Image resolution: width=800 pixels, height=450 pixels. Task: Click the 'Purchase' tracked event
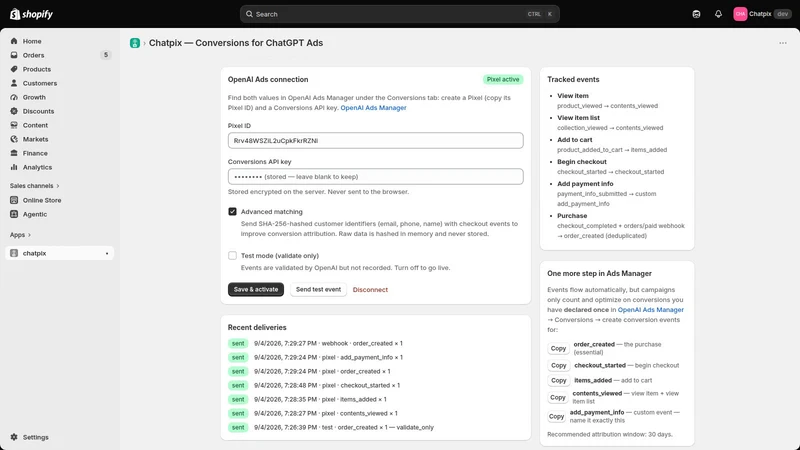click(x=572, y=216)
